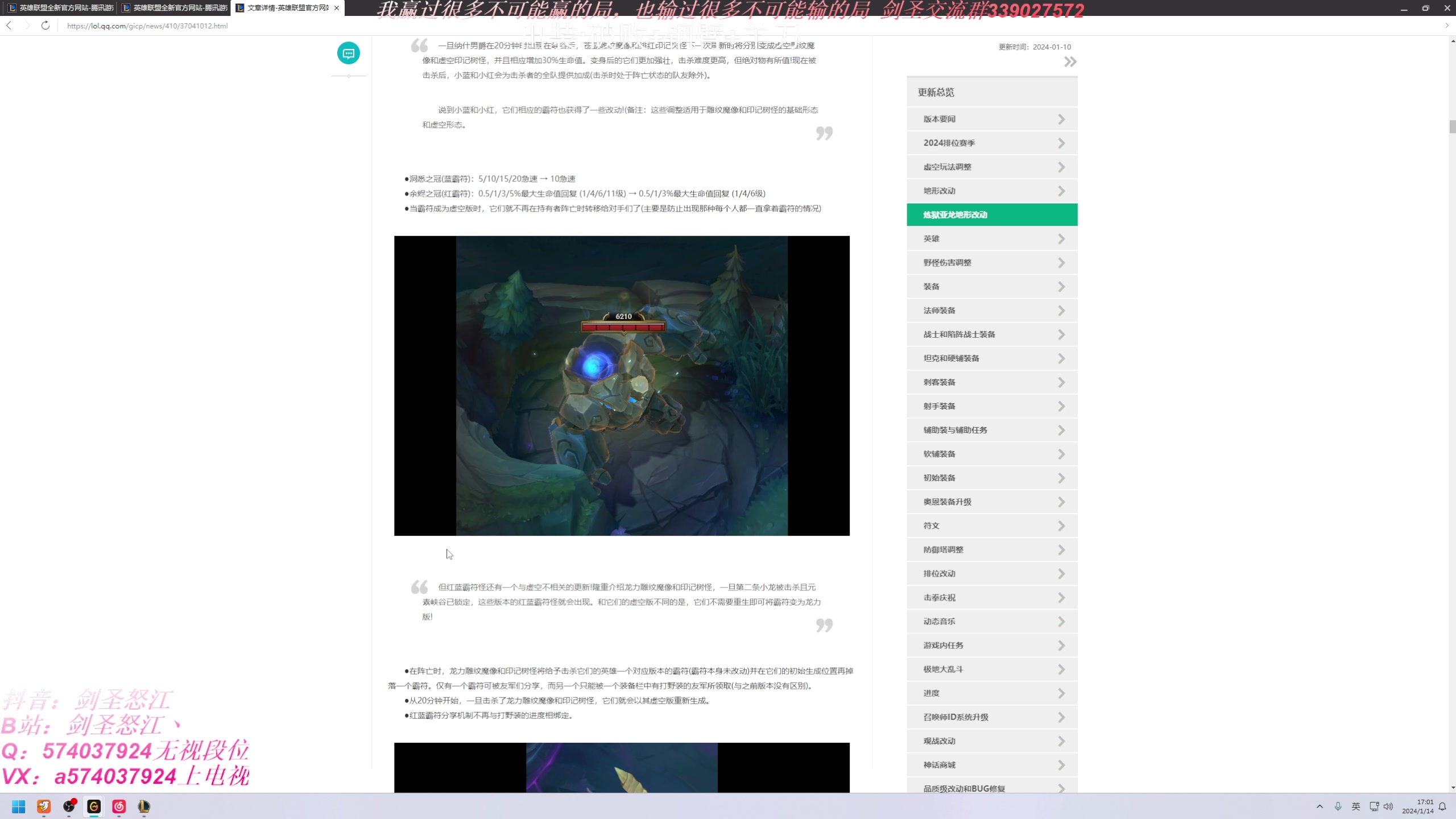Expand the 2024排位赛季 sidebar entry
This screenshot has height=819, width=1456.
tap(992, 143)
